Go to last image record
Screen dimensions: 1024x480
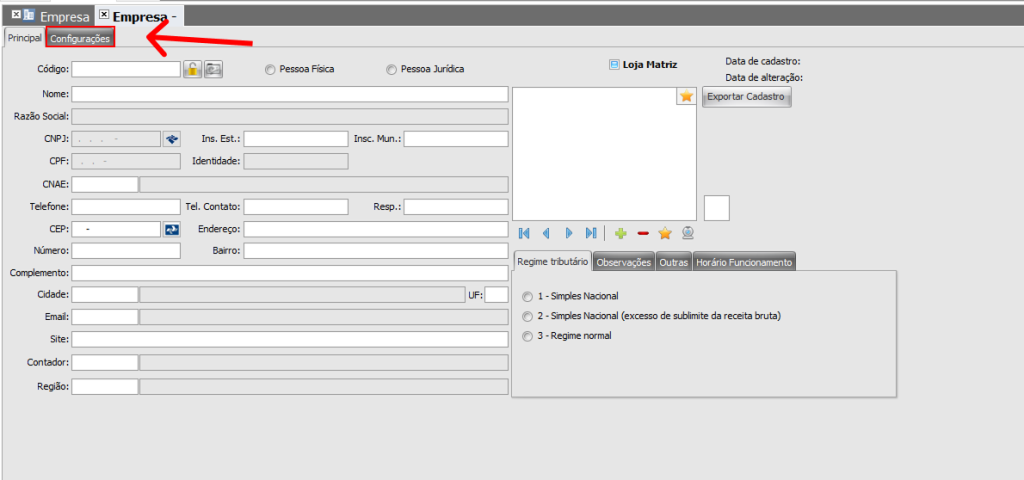591,233
